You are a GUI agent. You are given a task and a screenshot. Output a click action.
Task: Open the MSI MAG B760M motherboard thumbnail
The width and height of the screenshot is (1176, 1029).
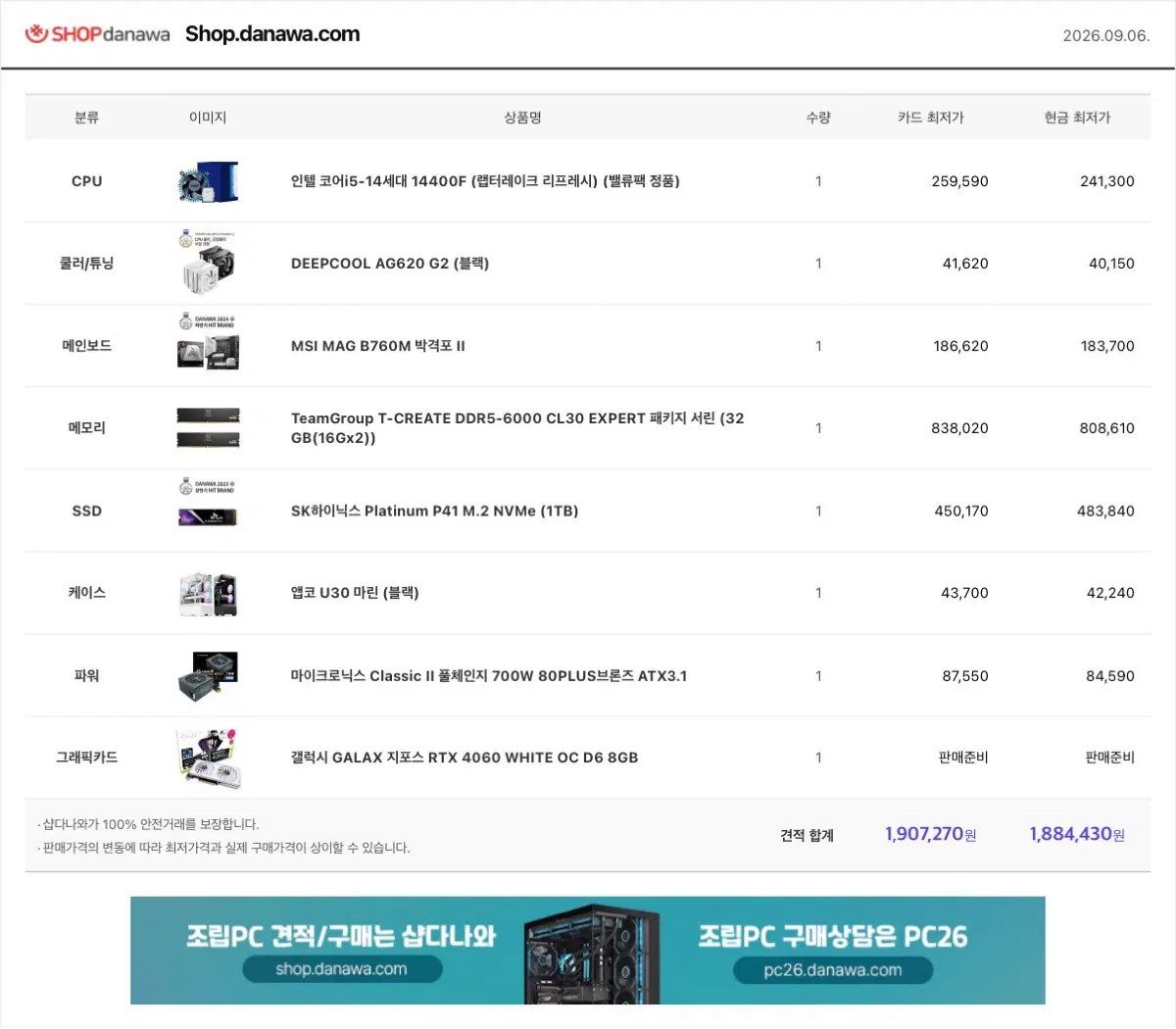pyautogui.click(x=208, y=343)
